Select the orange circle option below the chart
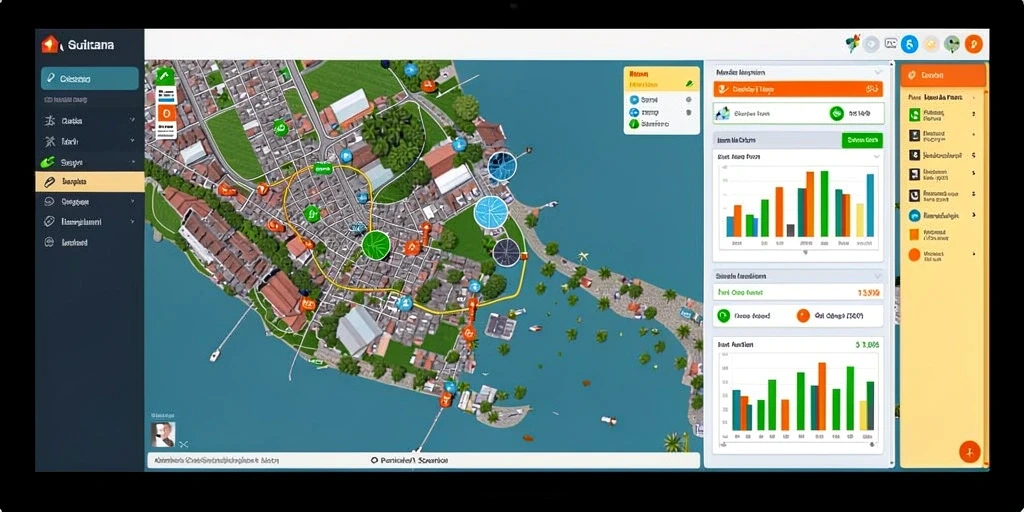The image size is (1024, 512). coord(803,316)
